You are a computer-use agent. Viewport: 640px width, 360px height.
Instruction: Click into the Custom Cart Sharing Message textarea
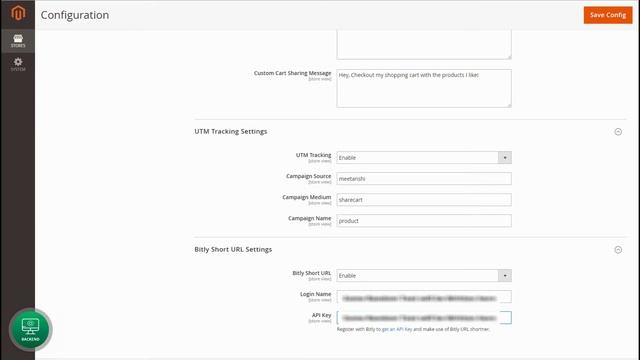click(x=424, y=89)
